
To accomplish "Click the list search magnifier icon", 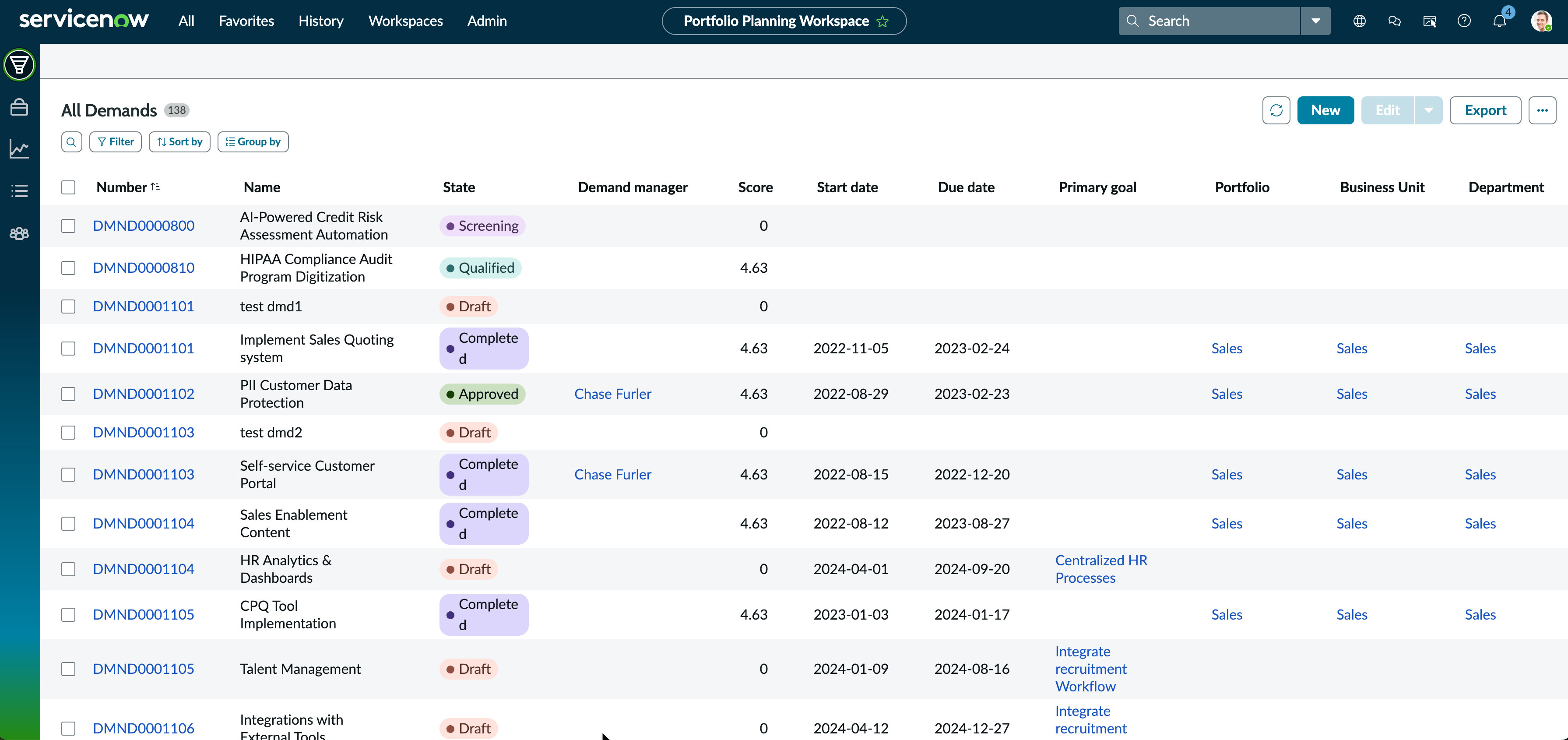I will [x=71, y=142].
